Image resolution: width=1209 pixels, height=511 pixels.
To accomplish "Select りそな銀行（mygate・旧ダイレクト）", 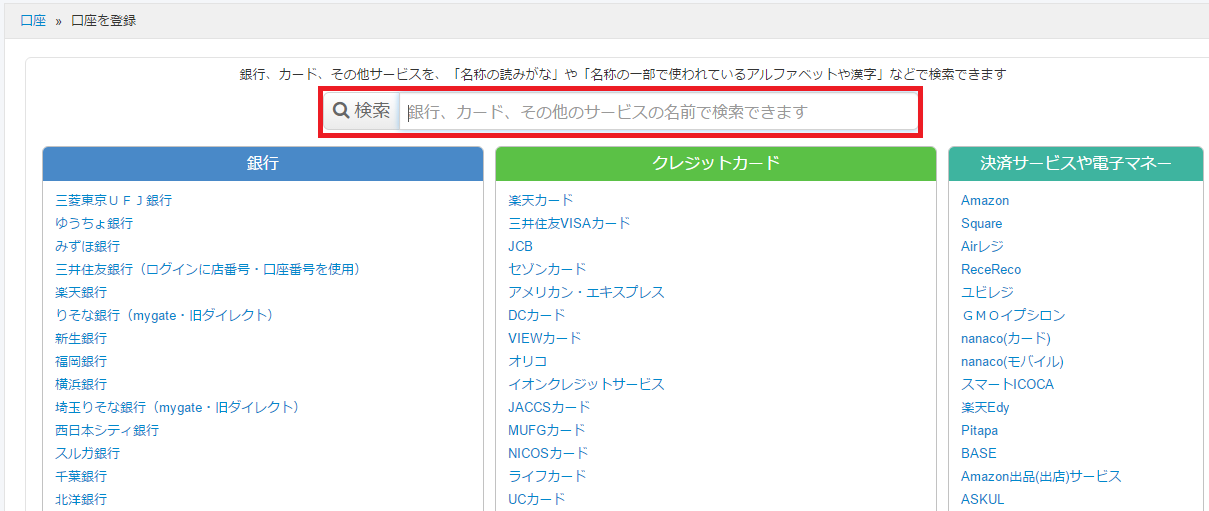I will point(165,315).
